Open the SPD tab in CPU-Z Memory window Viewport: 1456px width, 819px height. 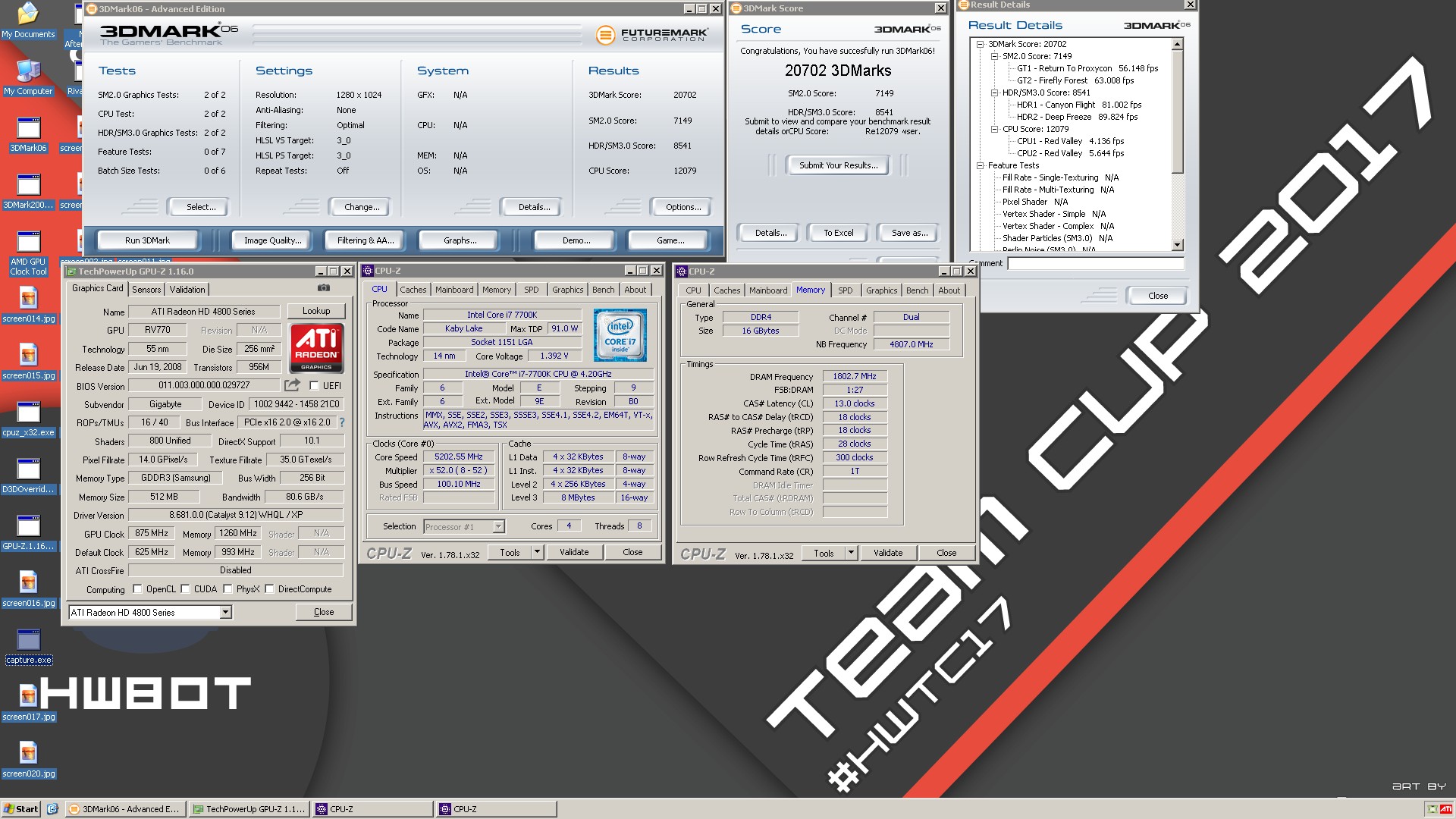click(846, 290)
